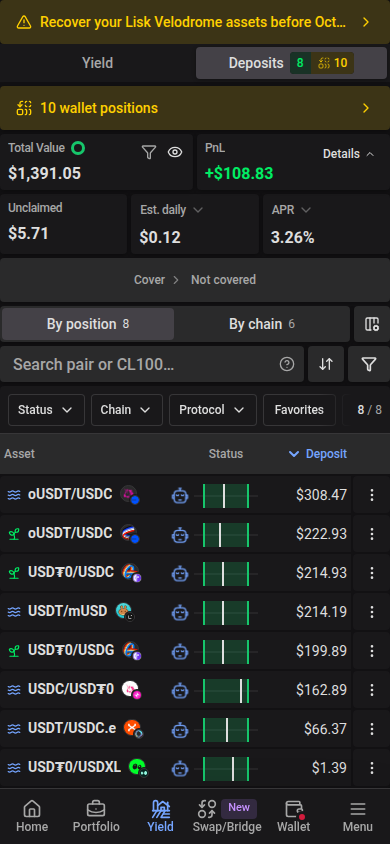Click the range bar of the USDC/USD₮0 row
The image size is (390, 844).
226,691
